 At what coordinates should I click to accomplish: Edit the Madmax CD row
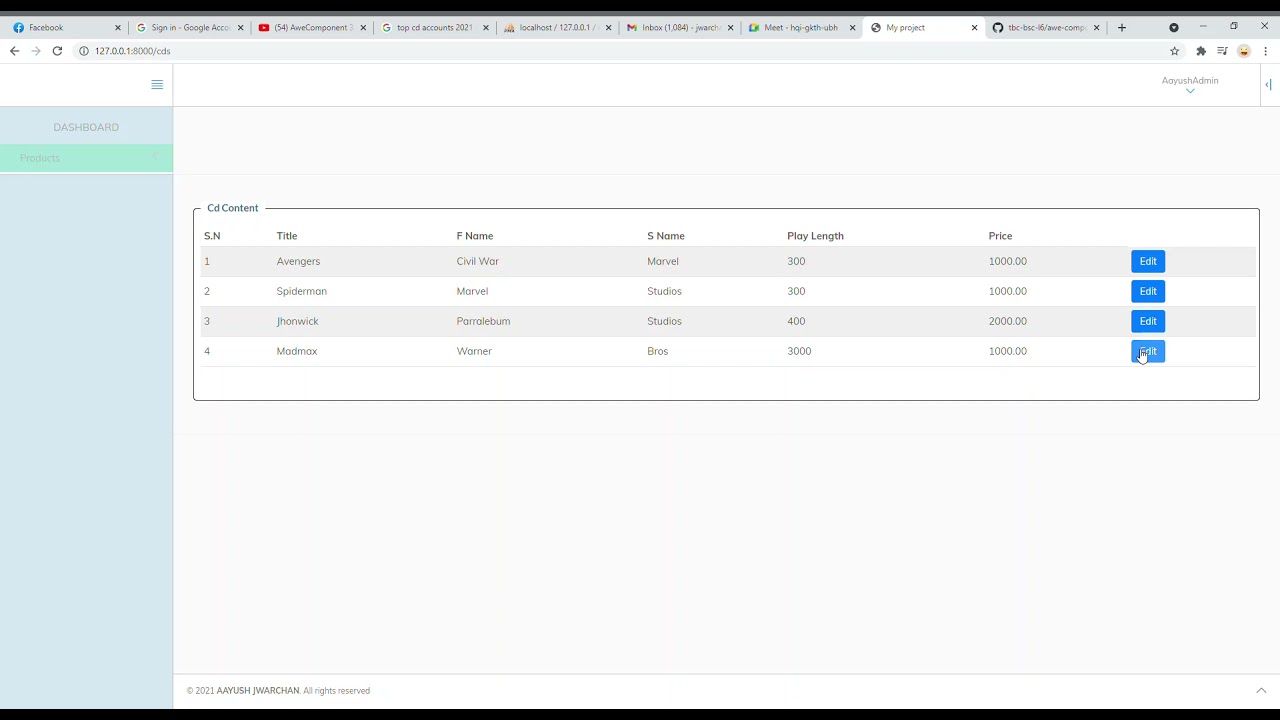click(1148, 351)
